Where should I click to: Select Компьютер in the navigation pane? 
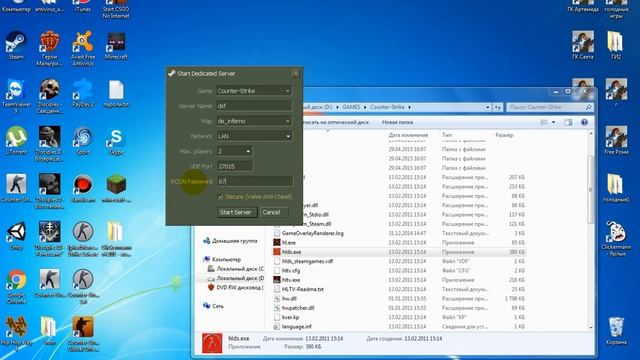point(222,260)
